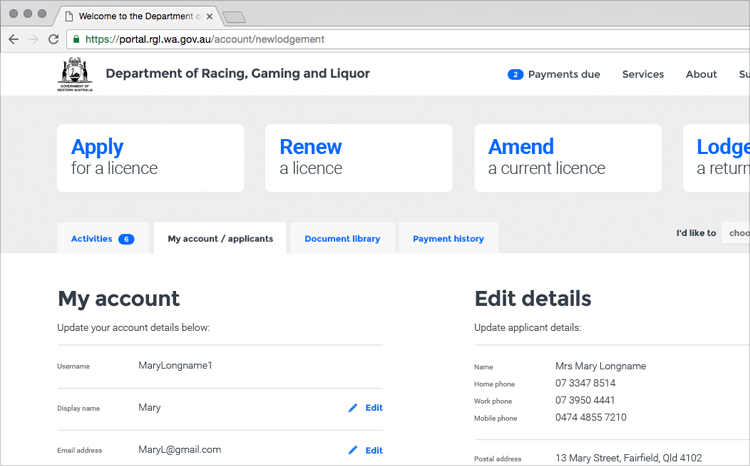Viewport: 750px width, 466px height.
Task: Click the Western Australia government crest logo
Action: click(x=74, y=75)
